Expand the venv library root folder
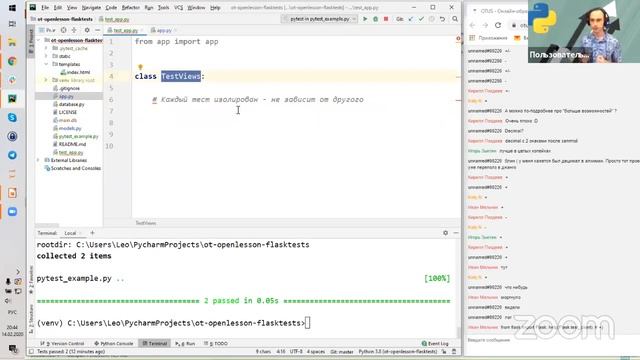The height and width of the screenshot is (360, 640). click(46, 80)
